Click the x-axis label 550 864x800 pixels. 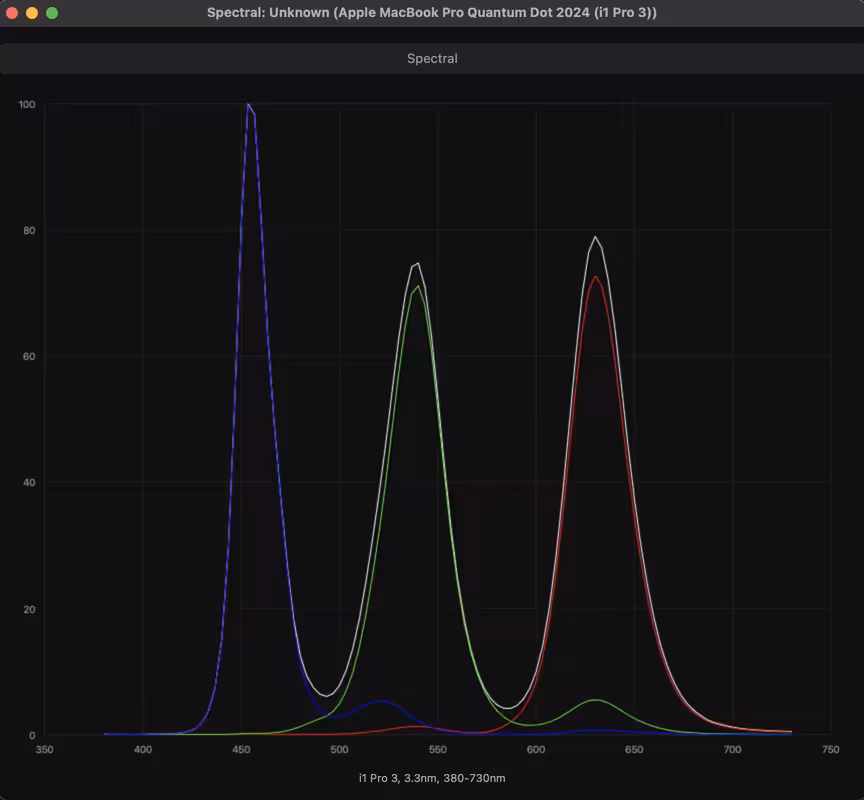pyautogui.click(x=438, y=749)
